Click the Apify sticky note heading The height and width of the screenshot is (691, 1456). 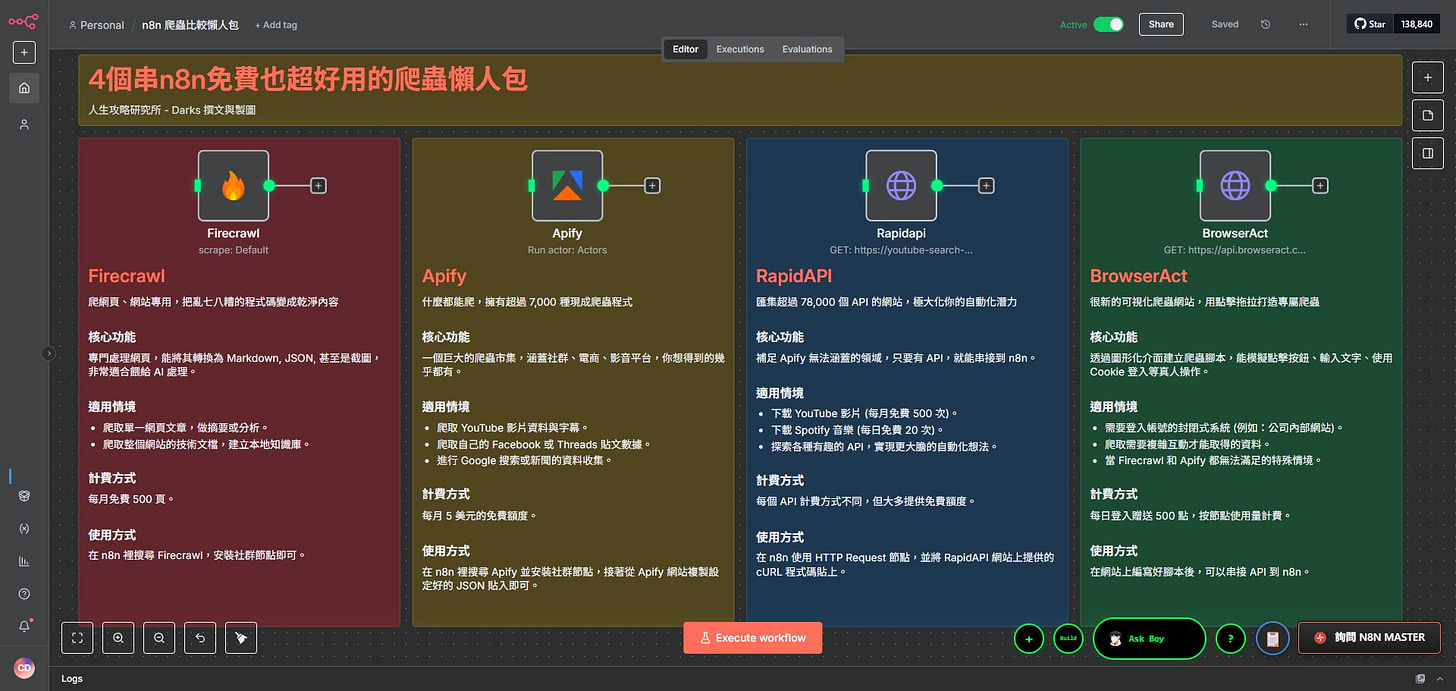[x=444, y=275]
